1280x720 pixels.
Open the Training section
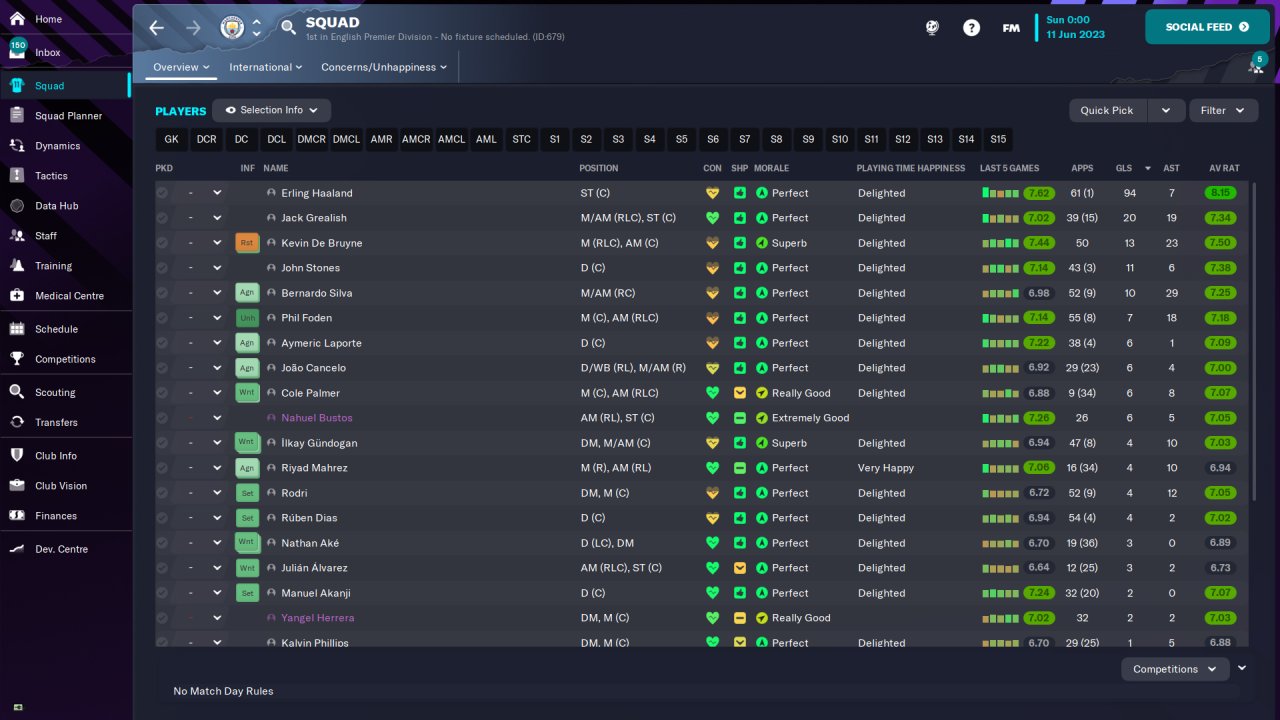[x=66, y=266]
